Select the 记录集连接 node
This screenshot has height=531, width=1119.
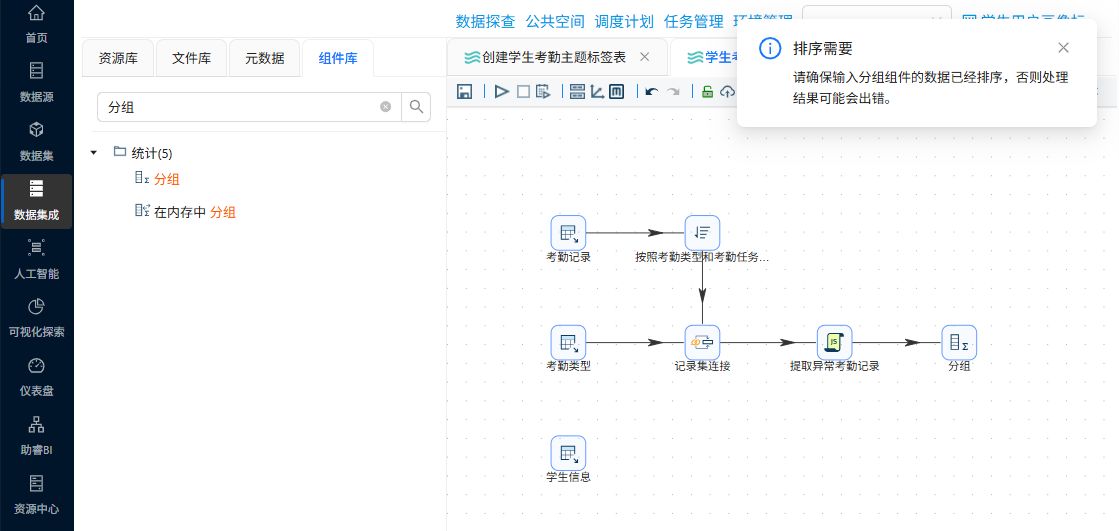pyautogui.click(x=702, y=343)
